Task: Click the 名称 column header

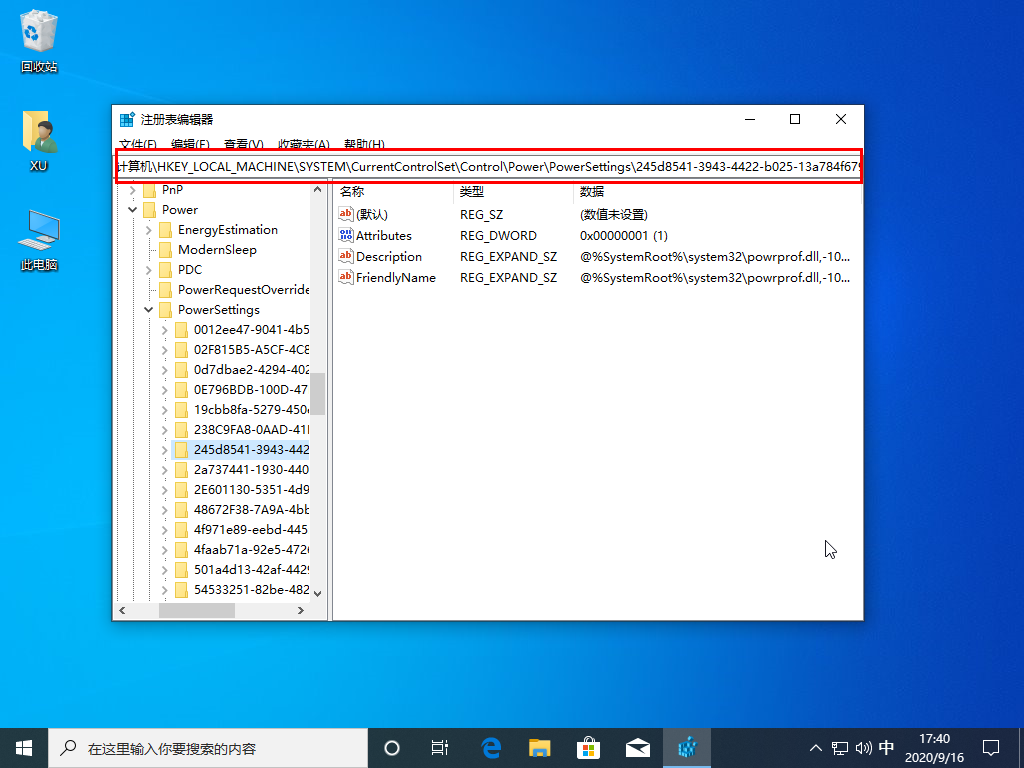Action: 352,191
